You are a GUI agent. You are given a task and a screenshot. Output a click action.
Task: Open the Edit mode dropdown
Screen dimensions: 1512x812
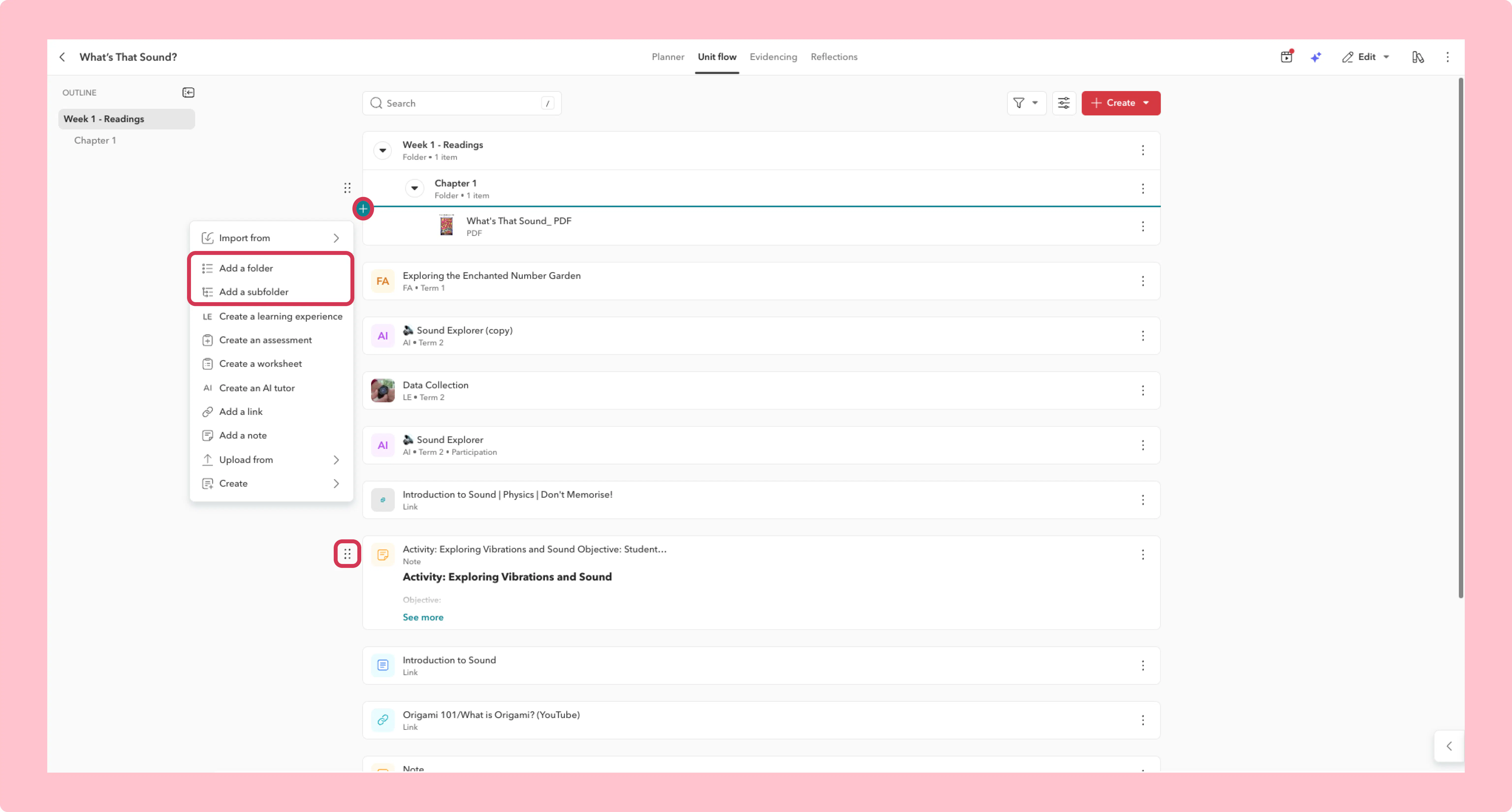1366,57
